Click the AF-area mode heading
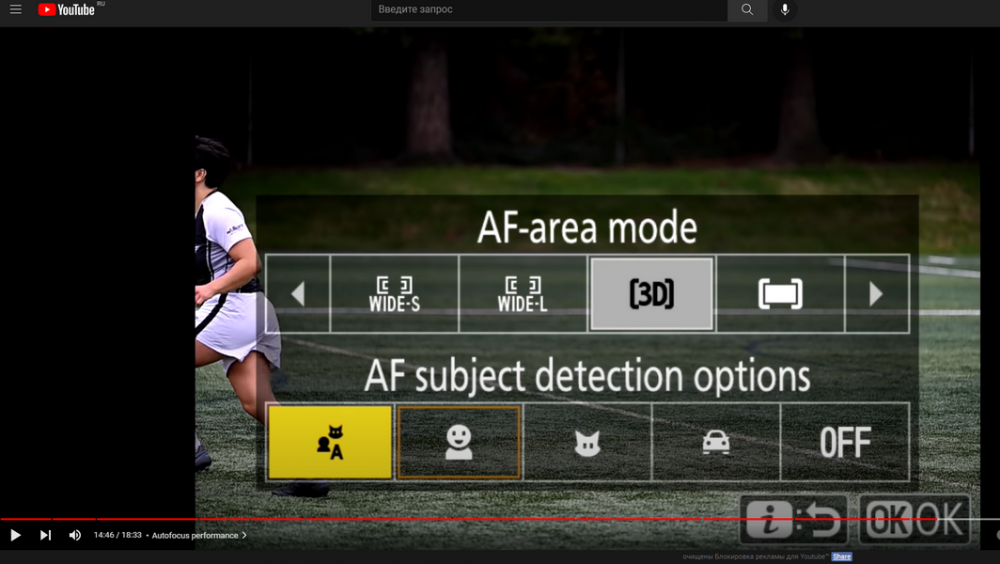The width and height of the screenshot is (1000, 564). click(x=587, y=227)
